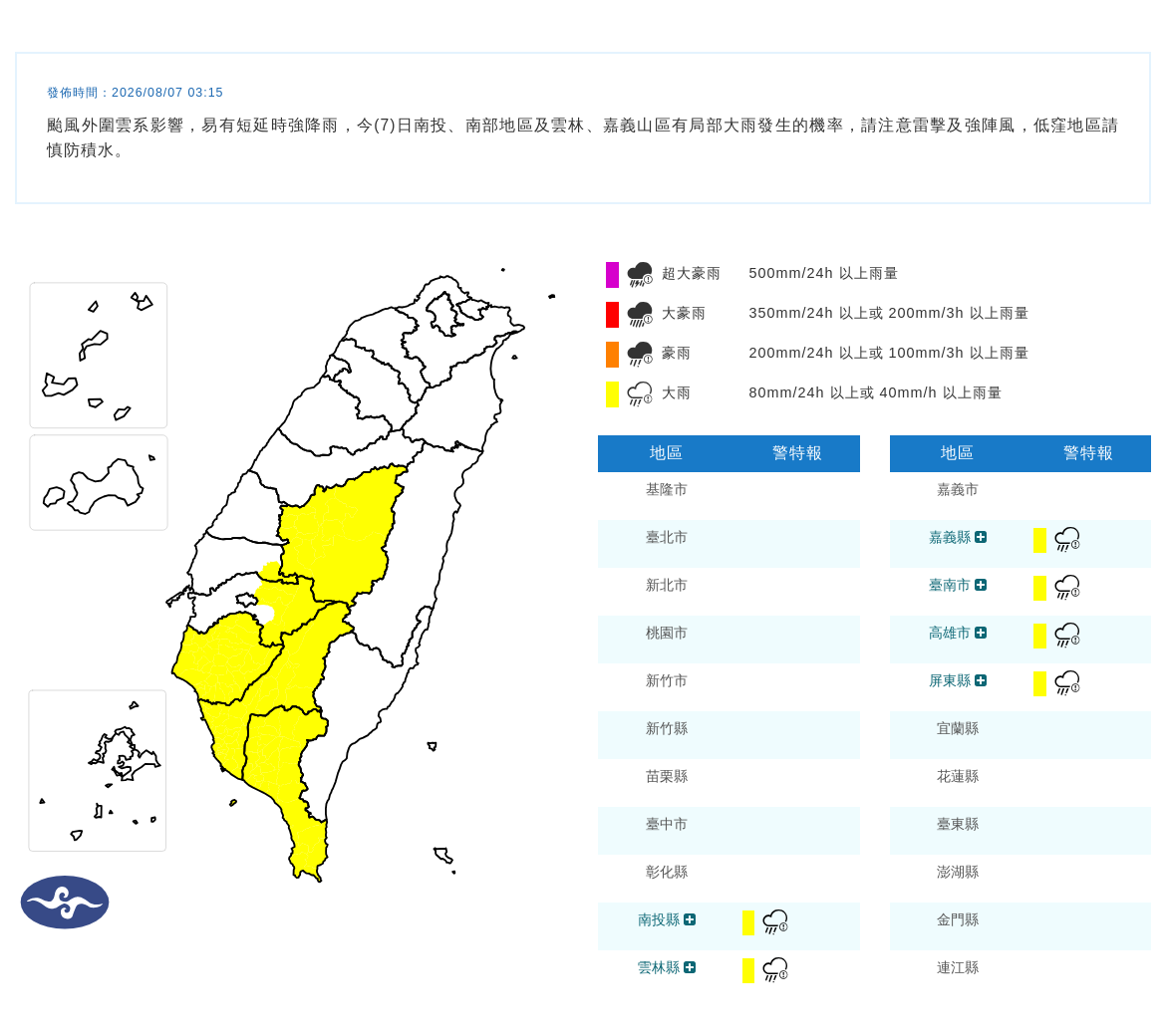Click the rain cloud icon in the 雲林縣 row
This screenshot has width=1166, height=1036.
click(775, 970)
